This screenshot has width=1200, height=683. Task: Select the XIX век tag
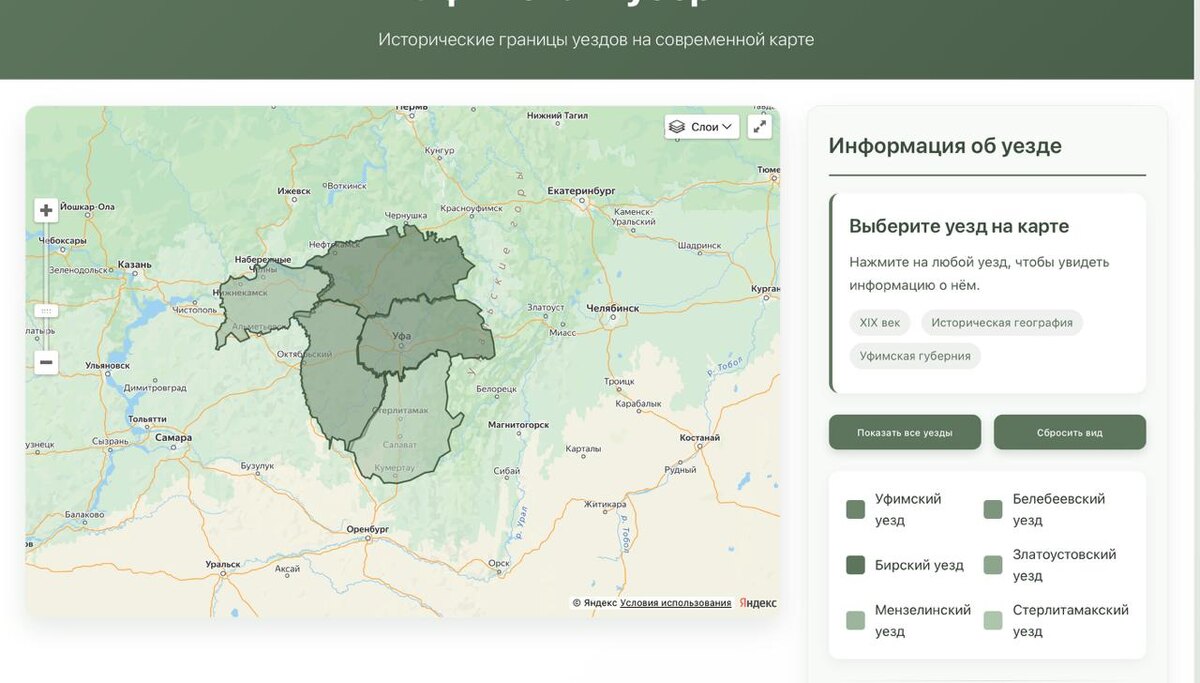[880, 322]
